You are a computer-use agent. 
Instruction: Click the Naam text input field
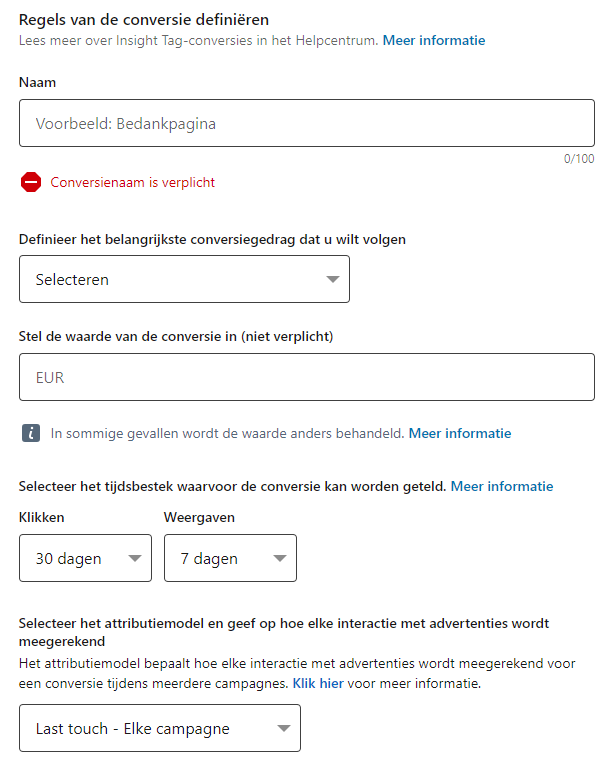tap(306, 124)
